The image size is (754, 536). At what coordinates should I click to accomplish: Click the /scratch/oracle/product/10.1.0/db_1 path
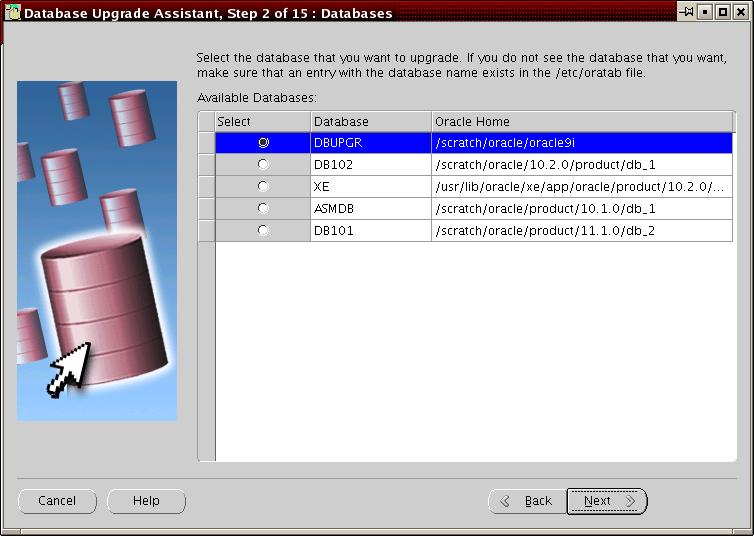(582, 209)
